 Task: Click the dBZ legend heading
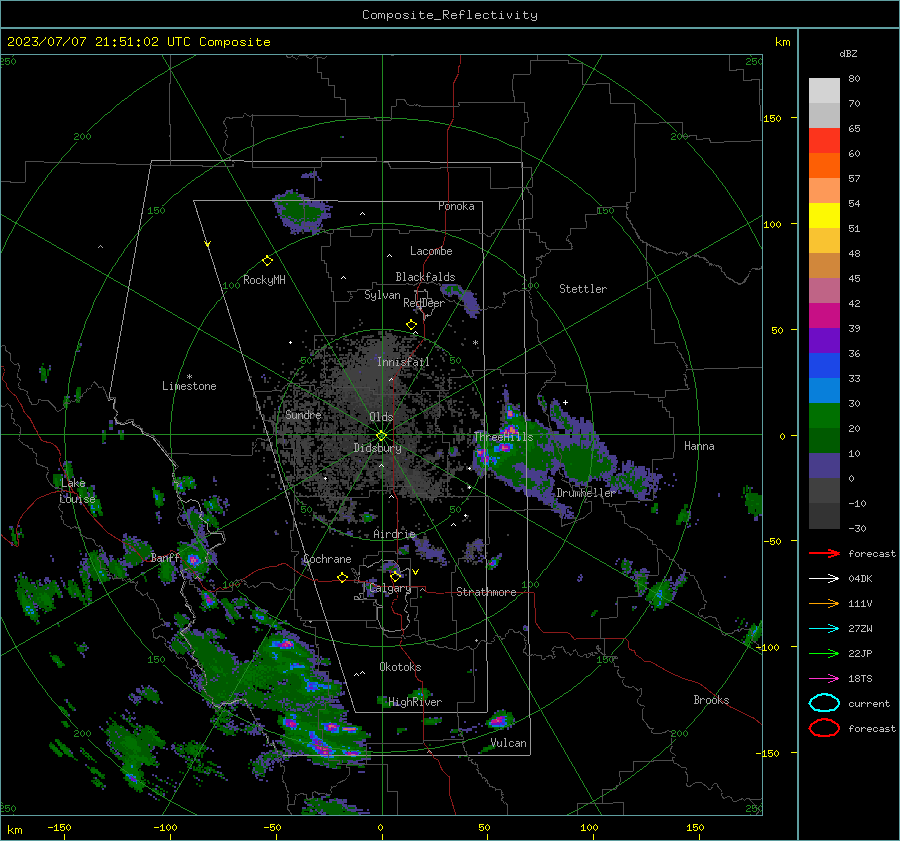(x=848, y=53)
